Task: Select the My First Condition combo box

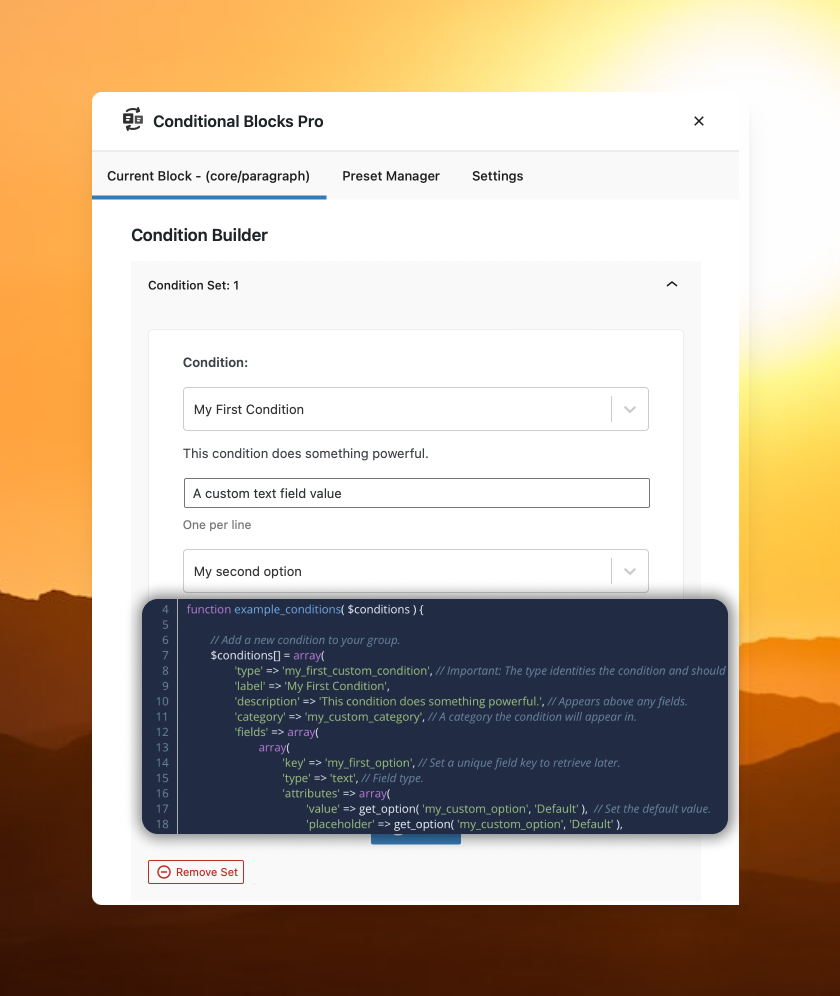Action: tap(416, 409)
